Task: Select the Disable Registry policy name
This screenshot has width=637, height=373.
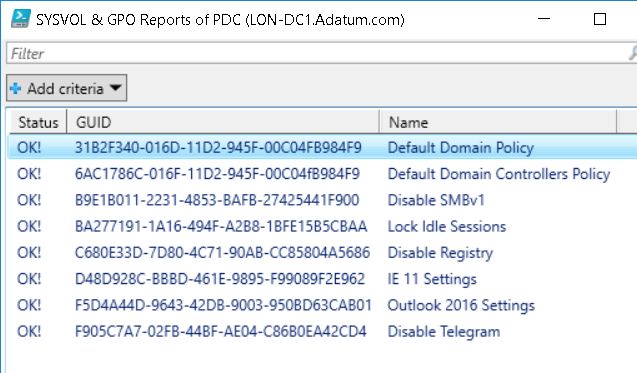Action: (x=440, y=253)
